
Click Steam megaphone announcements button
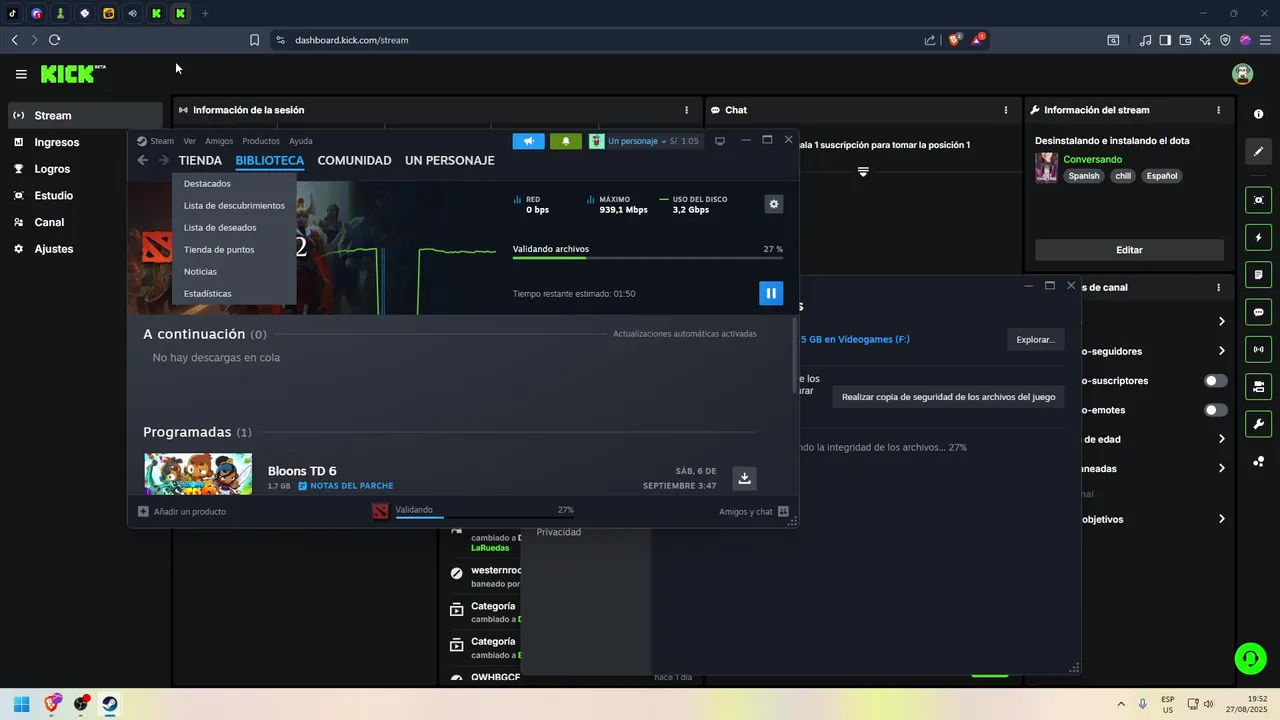528,141
